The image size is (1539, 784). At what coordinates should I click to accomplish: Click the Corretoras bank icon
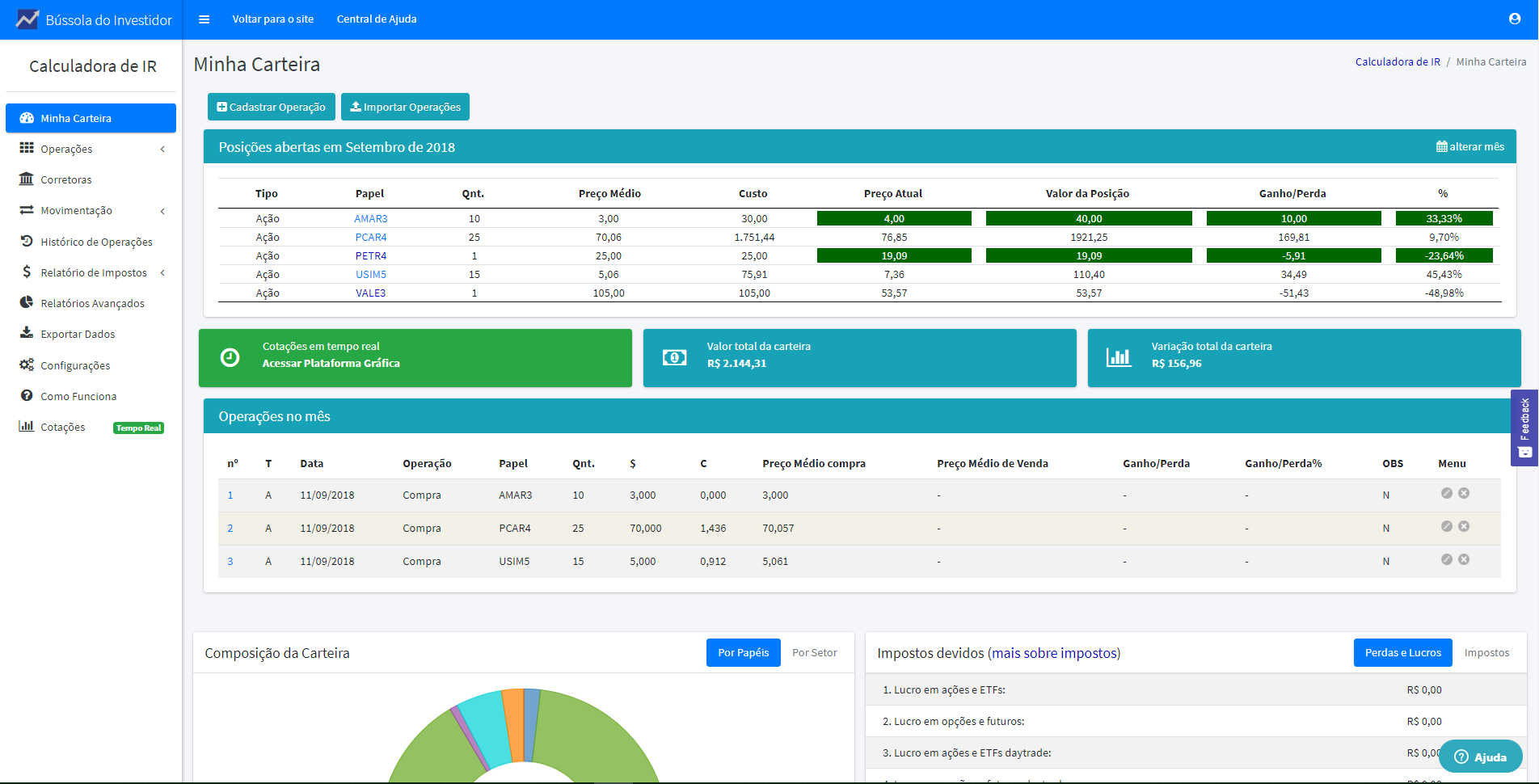(x=27, y=179)
